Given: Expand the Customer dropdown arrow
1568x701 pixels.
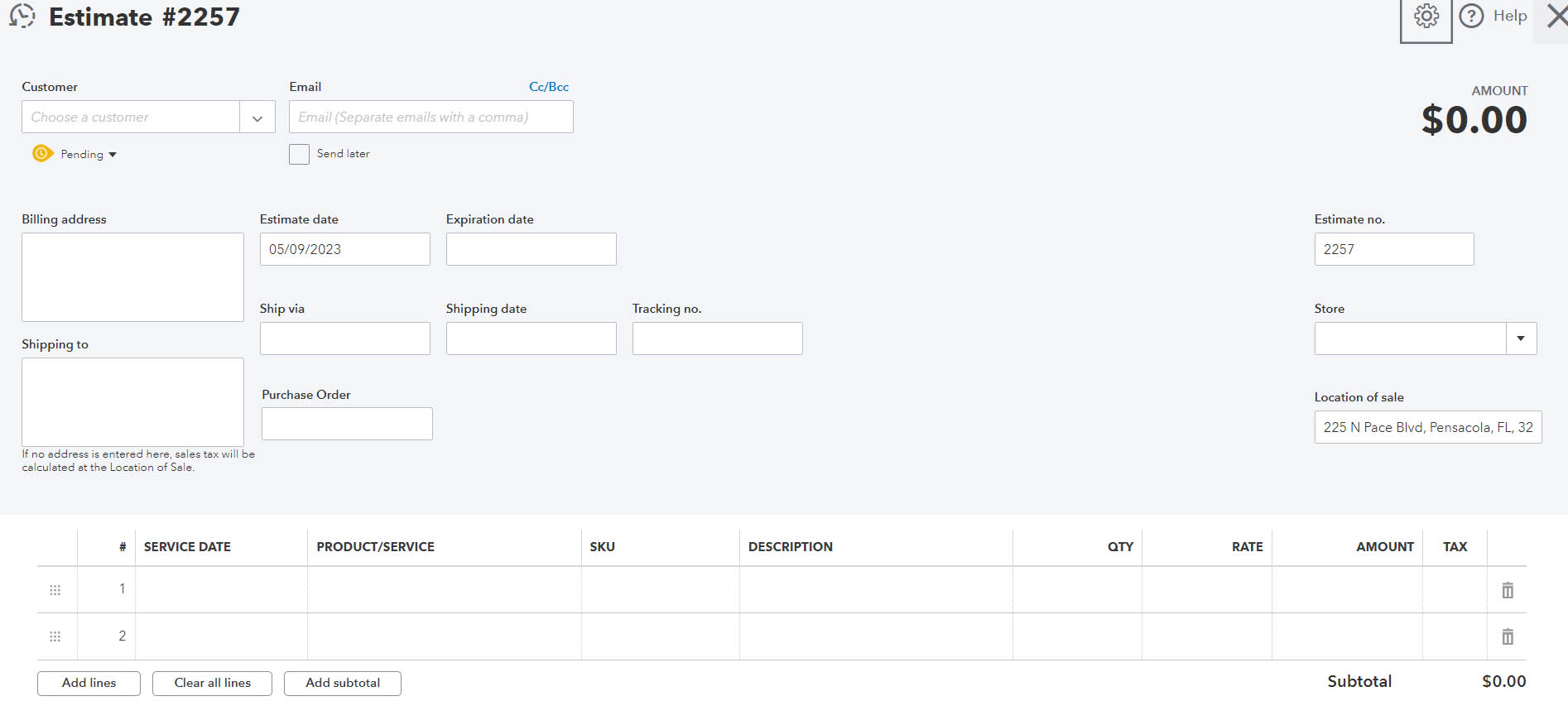Looking at the screenshot, I should tap(257, 118).
